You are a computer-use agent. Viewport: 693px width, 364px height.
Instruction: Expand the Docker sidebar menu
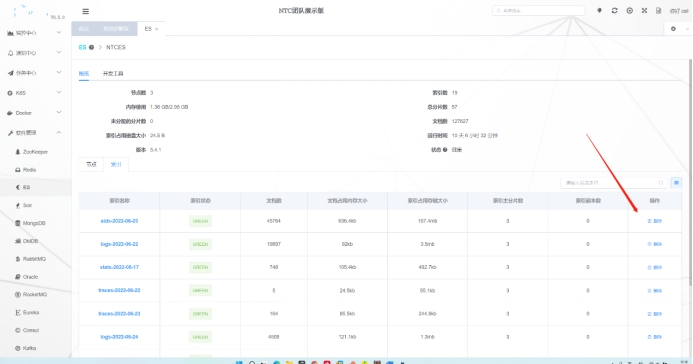coord(34,113)
